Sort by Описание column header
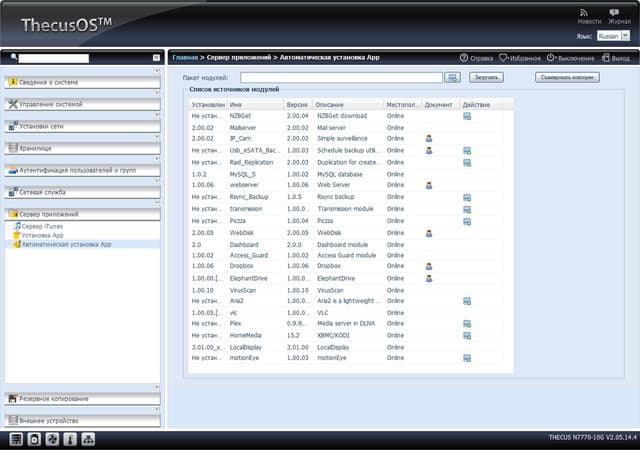Screen dimensions: 640x450 (x=348, y=105)
